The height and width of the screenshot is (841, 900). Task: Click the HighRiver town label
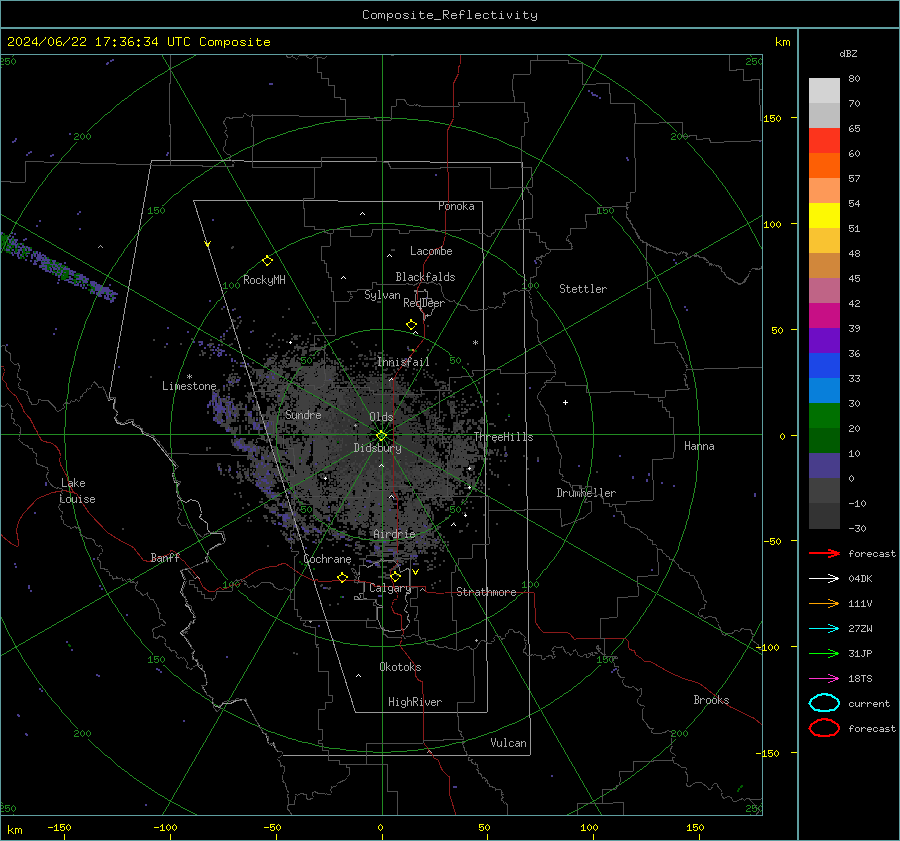click(415, 702)
